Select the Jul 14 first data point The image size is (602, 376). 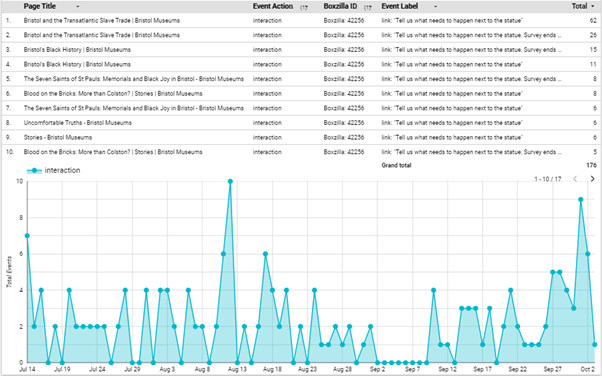click(27, 236)
